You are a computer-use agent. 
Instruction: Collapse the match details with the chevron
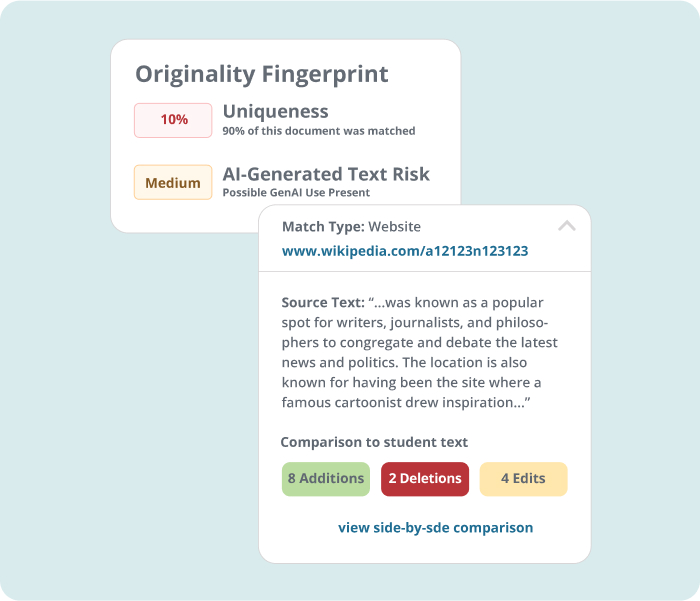click(x=567, y=226)
